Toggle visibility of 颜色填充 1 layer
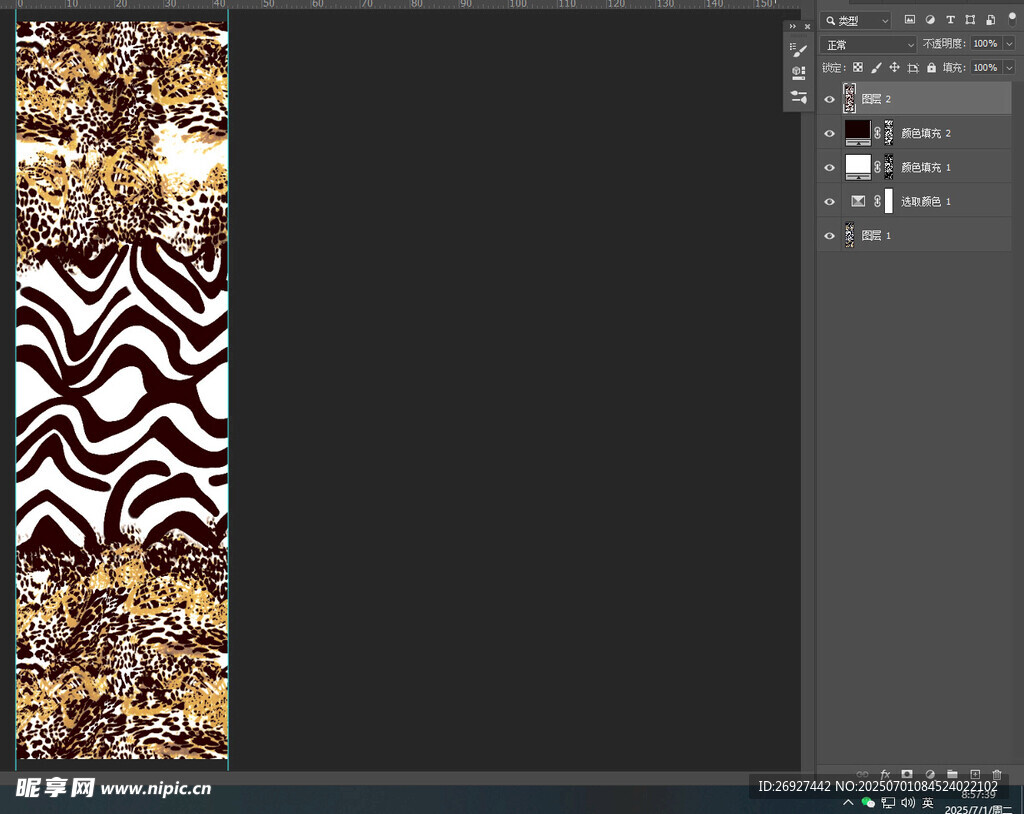Image resolution: width=1024 pixels, height=814 pixels. click(829, 167)
